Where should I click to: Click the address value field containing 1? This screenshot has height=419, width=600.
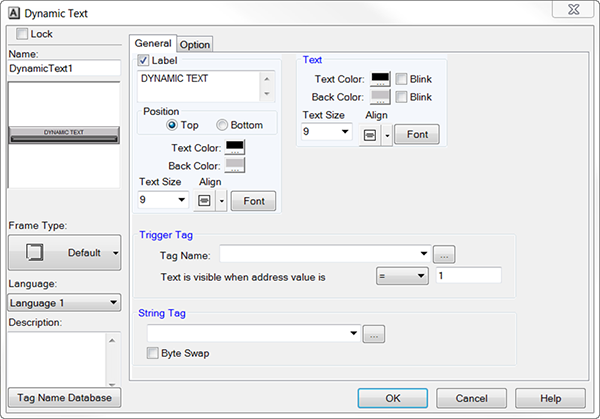point(468,276)
